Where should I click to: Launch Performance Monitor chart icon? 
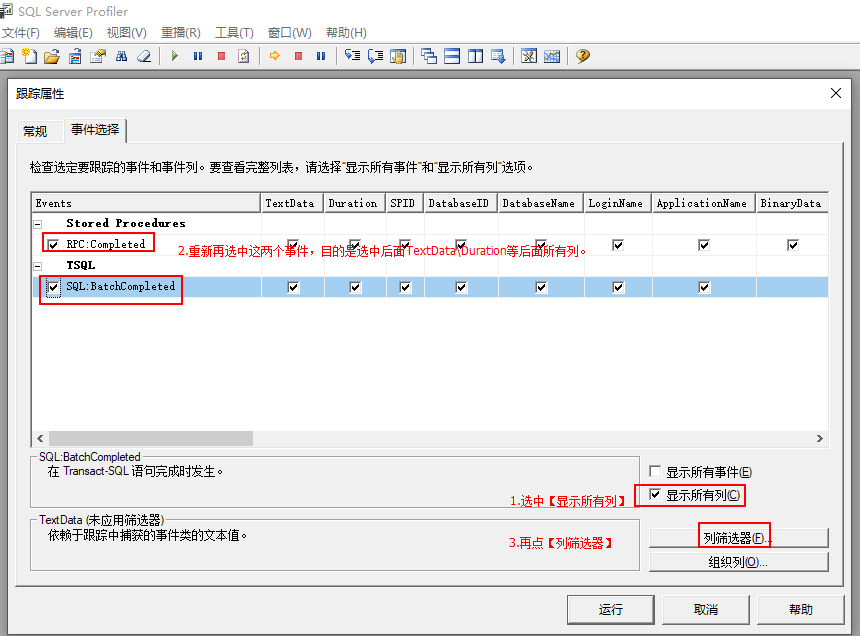(x=552, y=56)
